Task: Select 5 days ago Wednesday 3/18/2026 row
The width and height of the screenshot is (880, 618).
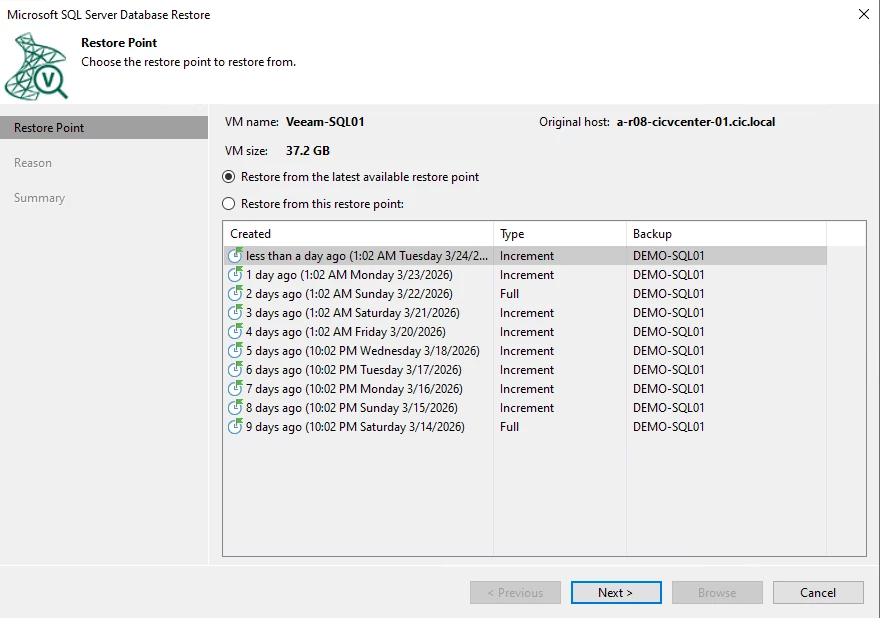Action: point(525,351)
